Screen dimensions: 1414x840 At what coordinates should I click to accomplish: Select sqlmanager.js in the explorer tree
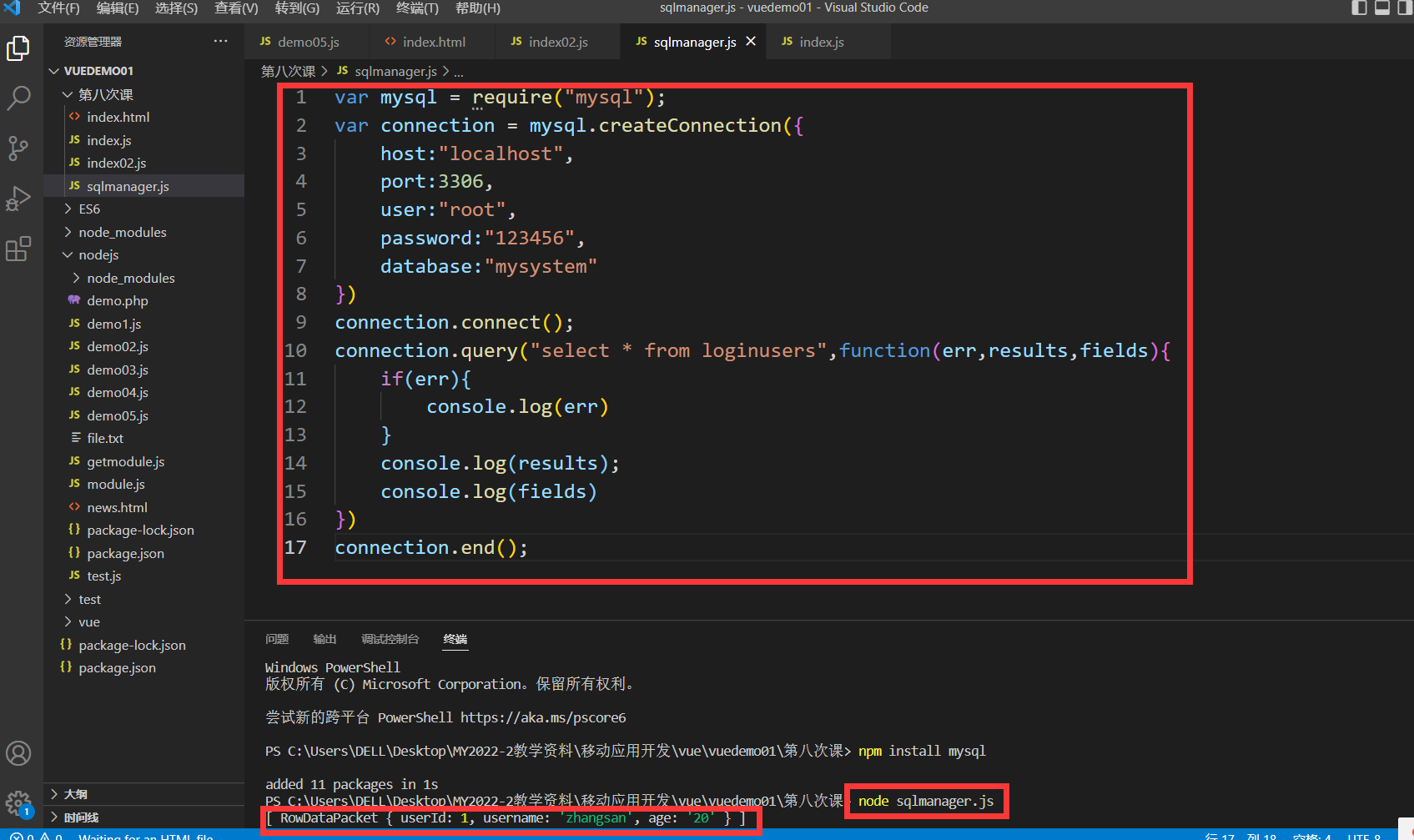pos(143,186)
